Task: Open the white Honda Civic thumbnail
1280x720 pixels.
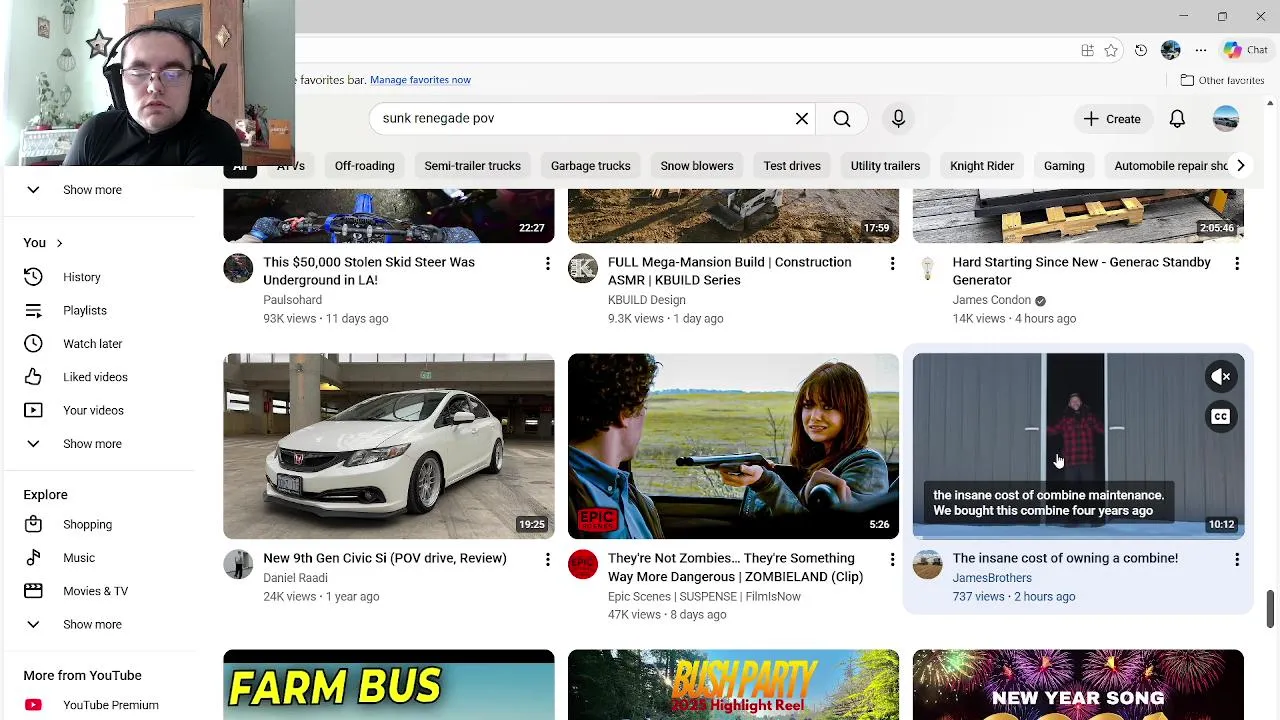Action: pyautogui.click(x=389, y=446)
